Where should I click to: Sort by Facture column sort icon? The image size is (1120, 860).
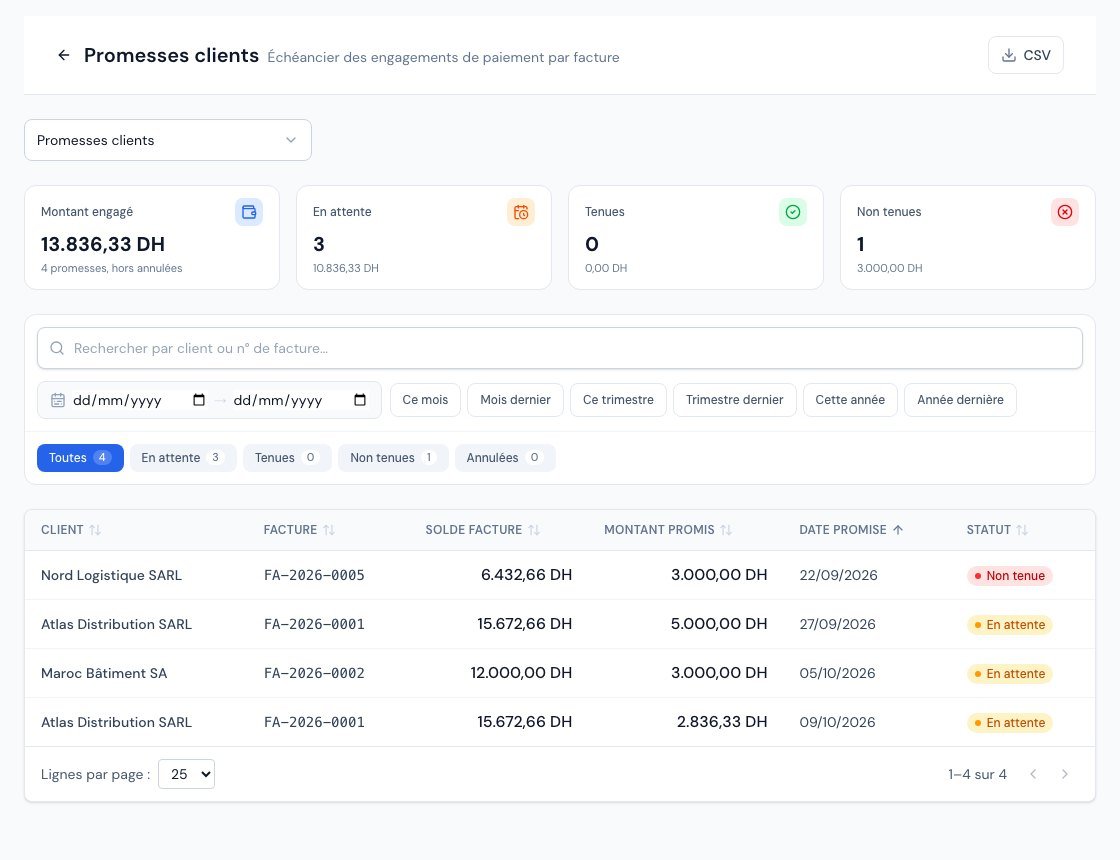329,530
